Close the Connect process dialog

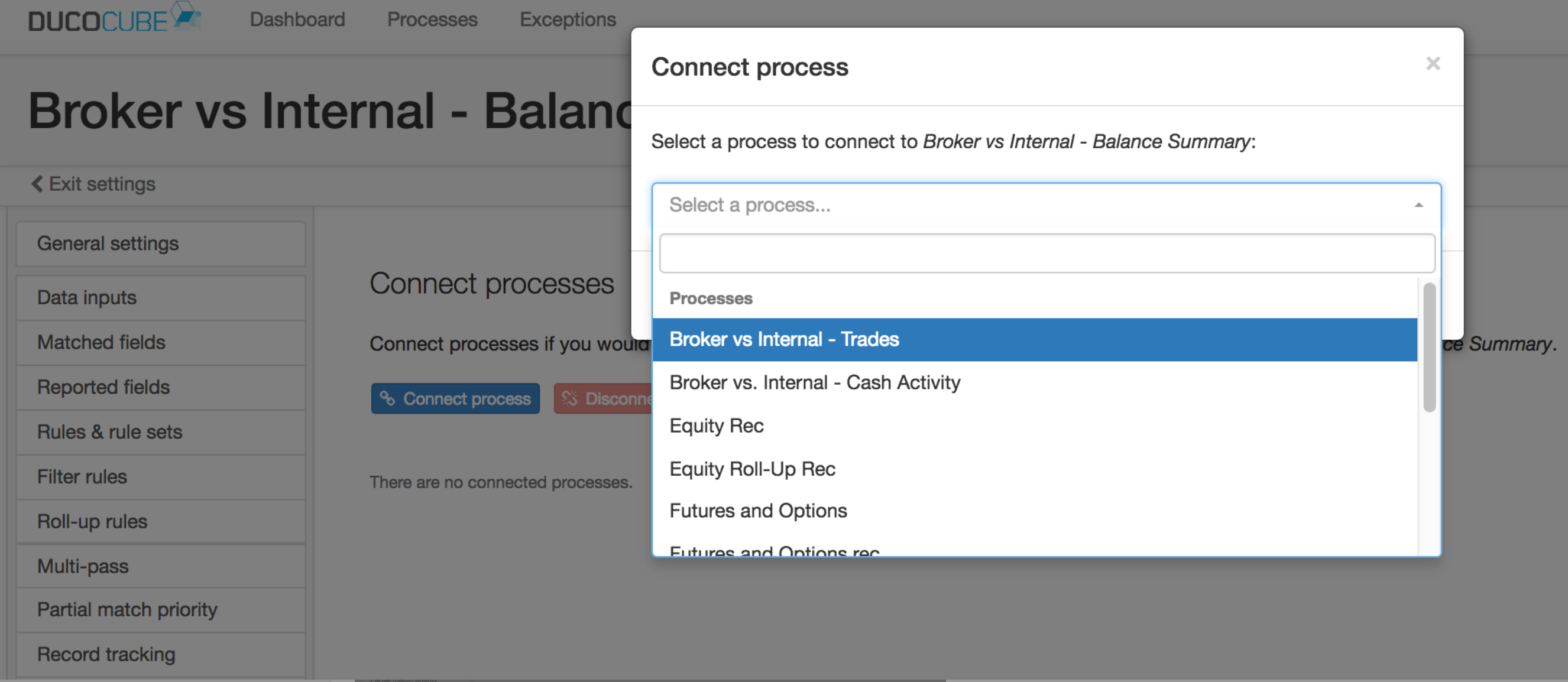(x=1433, y=63)
